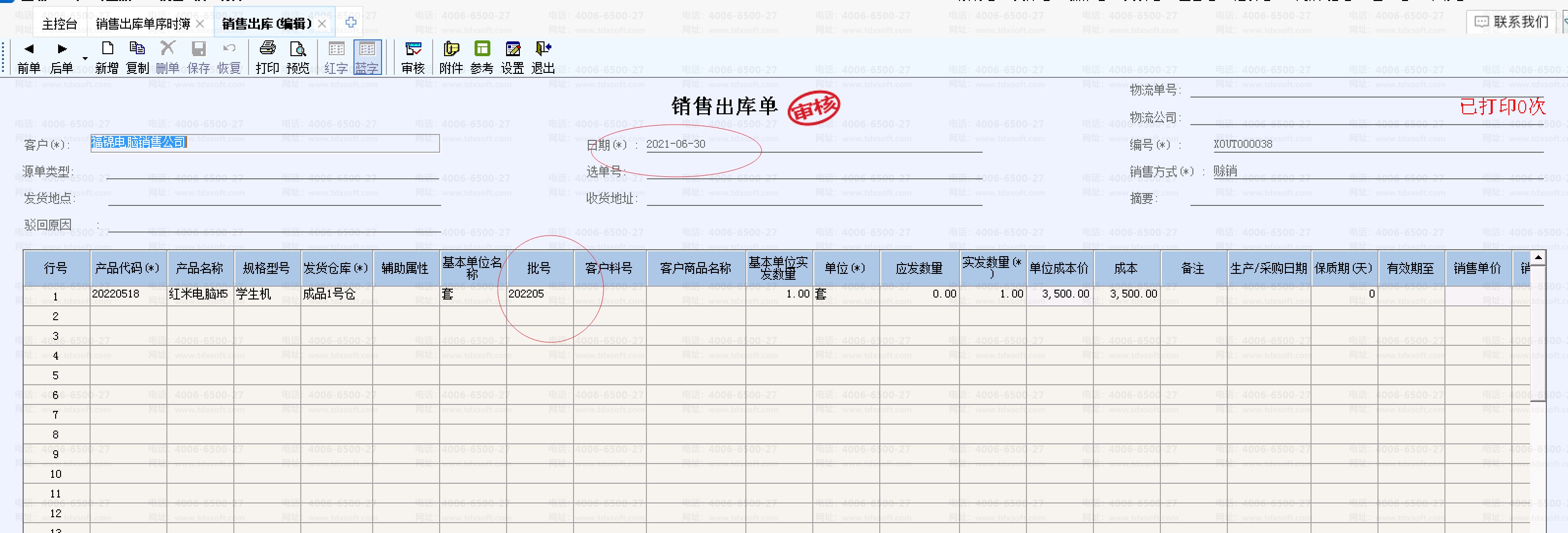
Task: Click the 复制 copy icon
Action: tap(137, 57)
